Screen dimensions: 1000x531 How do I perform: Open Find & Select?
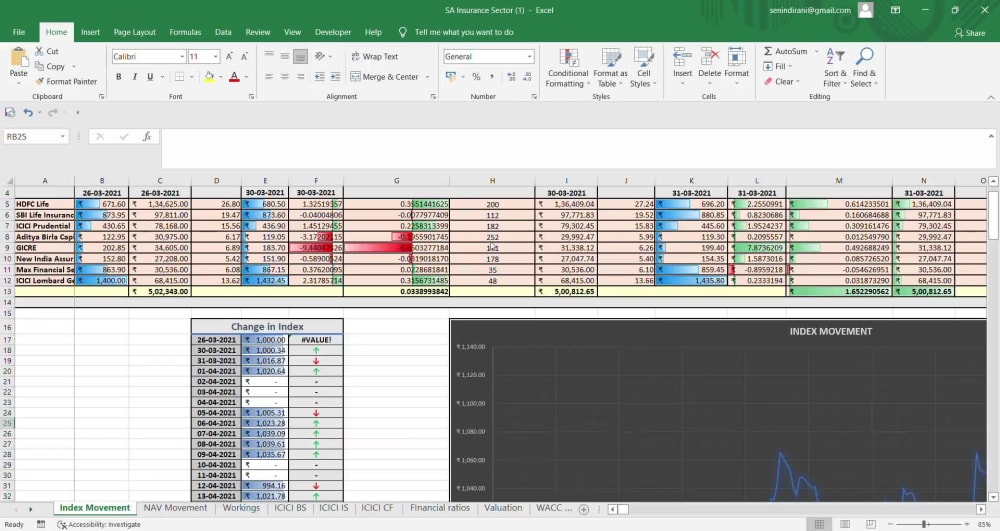pos(863,68)
